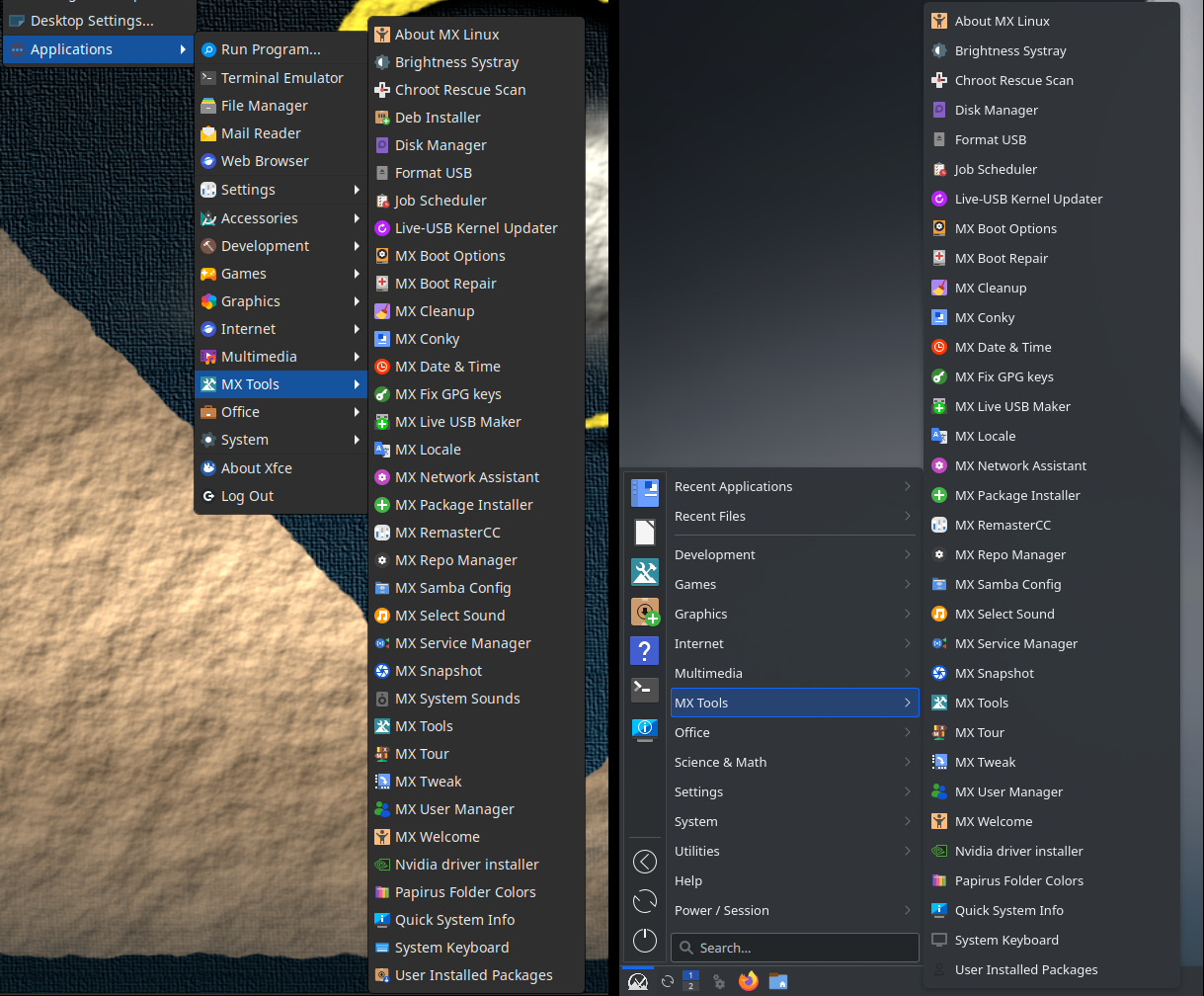This screenshot has height=996, width=1204.
Task: Click the Papirus Folder Colors icon in KDE submenu
Action: (x=939, y=880)
